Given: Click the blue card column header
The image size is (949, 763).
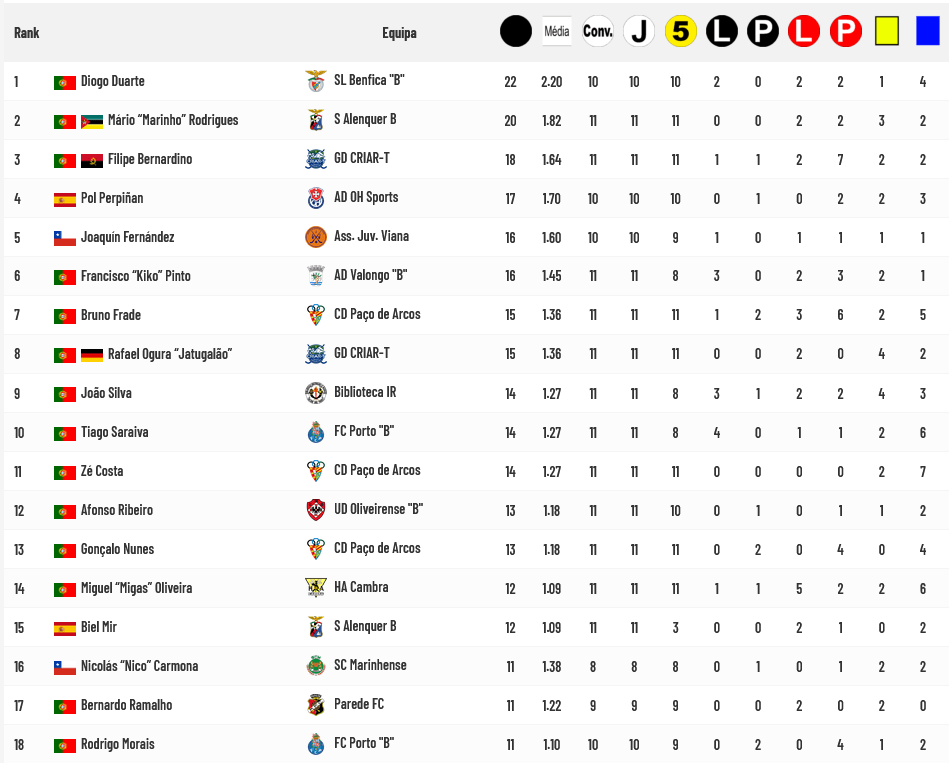Looking at the screenshot, I should pos(927,32).
